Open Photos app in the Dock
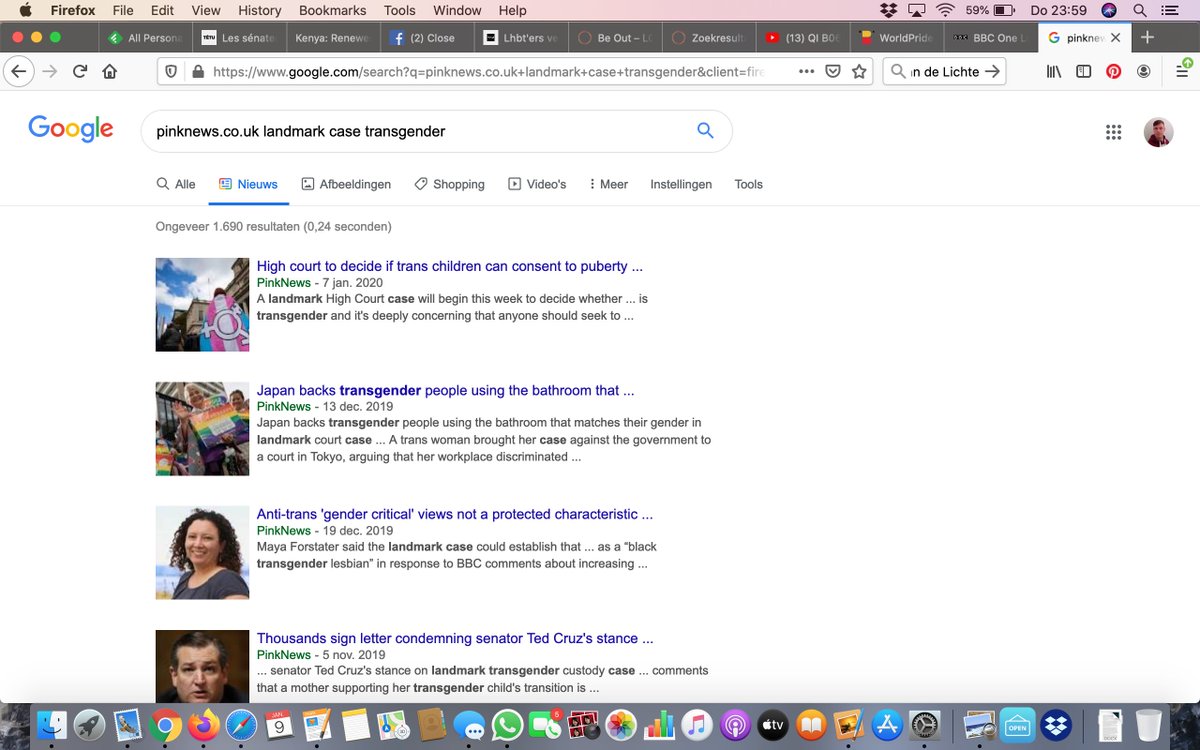Viewport: 1200px width, 750px height. pyautogui.click(x=621, y=725)
